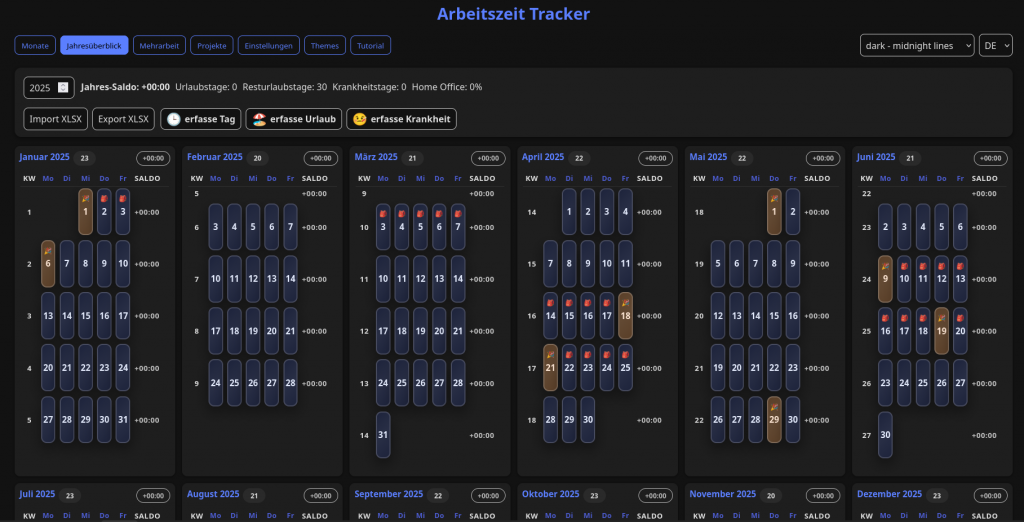The image size is (1024, 522).
Task: Click the clock icon on erfasse Tag
Action: [x=173, y=119]
